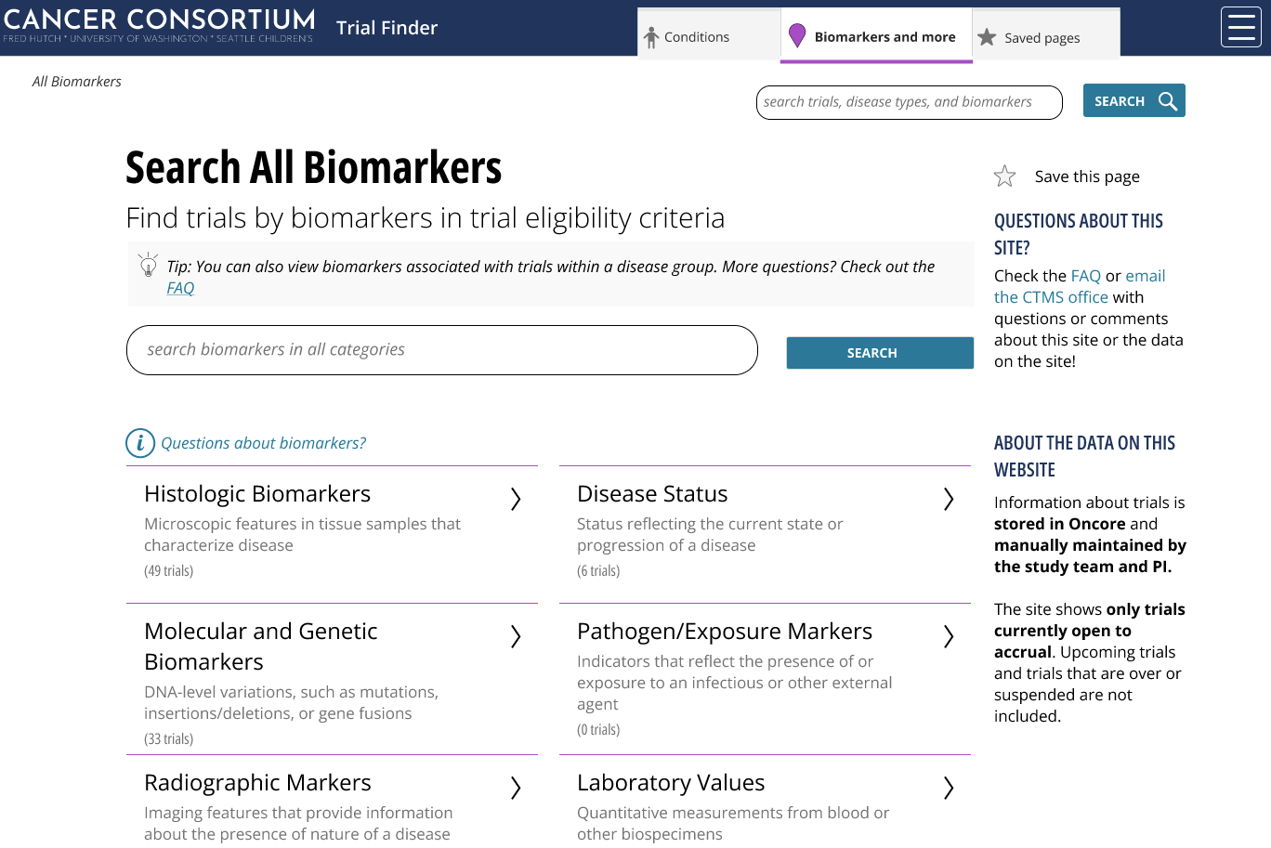The height and width of the screenshot is (848, 1271).
Task: Open the FAQ link in the tip box
Action: (x=180, y=288)
